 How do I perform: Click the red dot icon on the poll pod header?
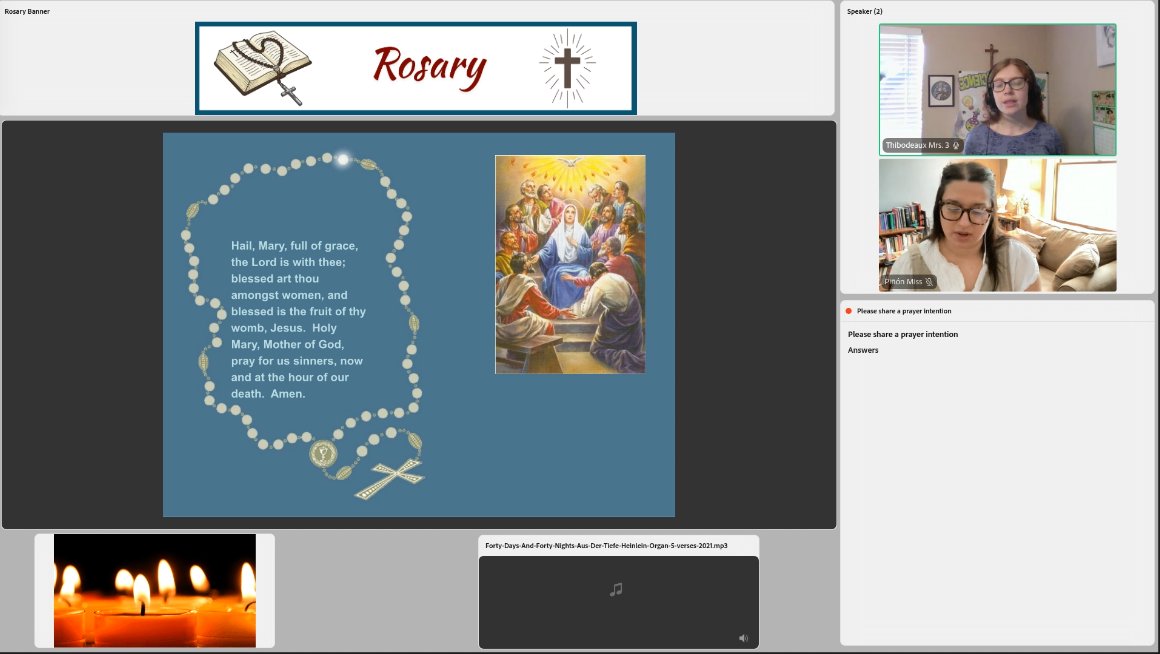(x=849, y=311)
